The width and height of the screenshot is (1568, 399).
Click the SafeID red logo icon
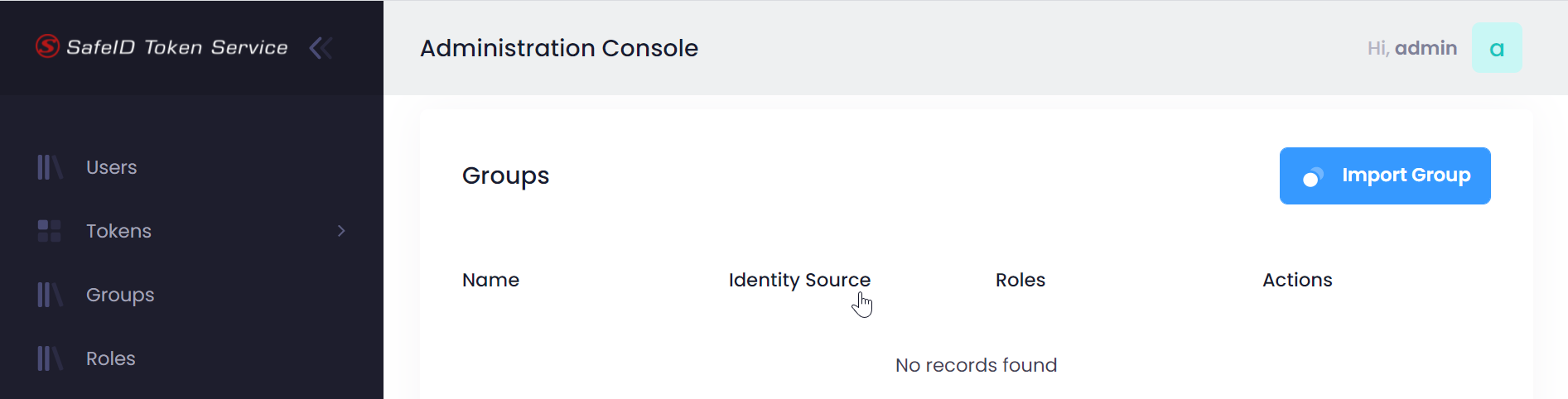pyautogui.click(x=47, y=46)
